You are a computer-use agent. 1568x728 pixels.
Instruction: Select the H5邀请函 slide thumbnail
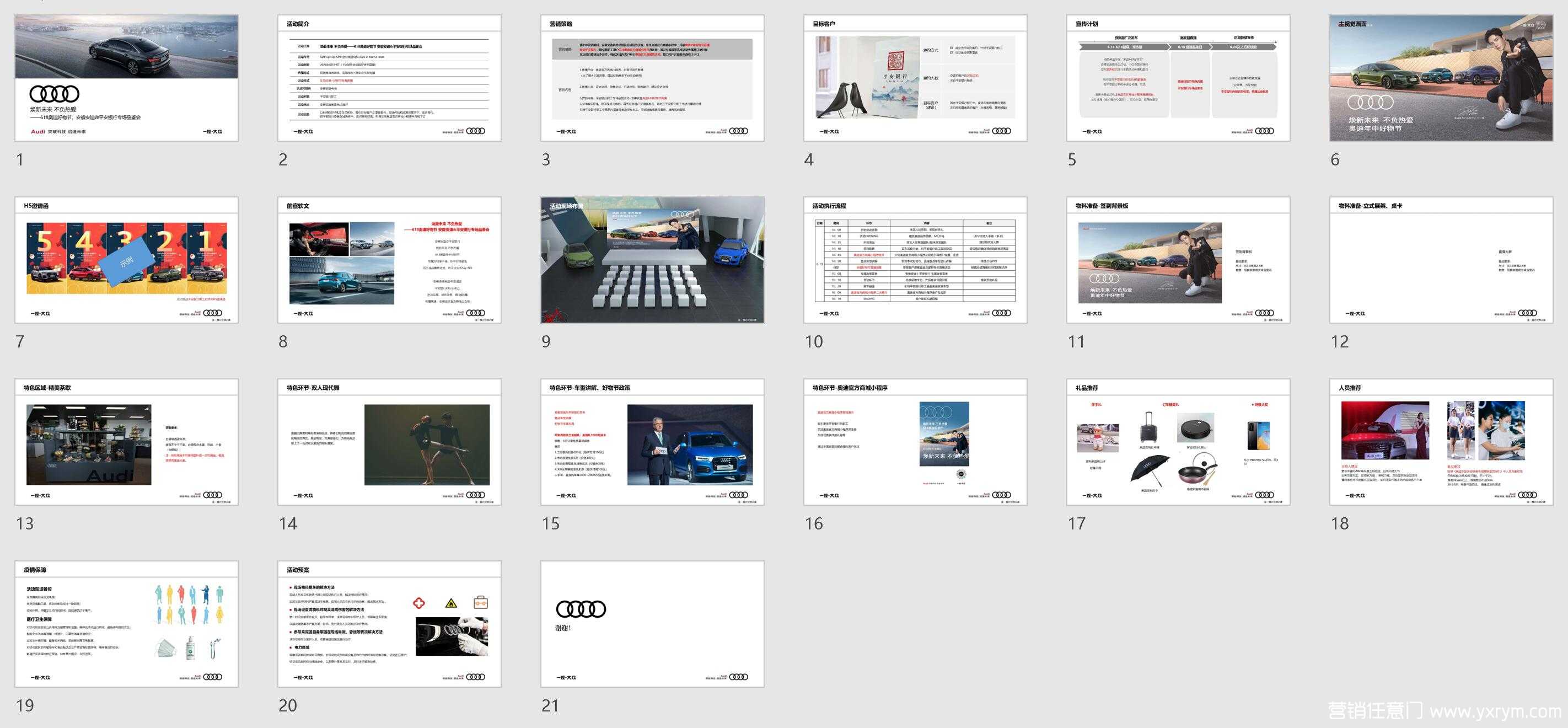[x=127, y=260]
